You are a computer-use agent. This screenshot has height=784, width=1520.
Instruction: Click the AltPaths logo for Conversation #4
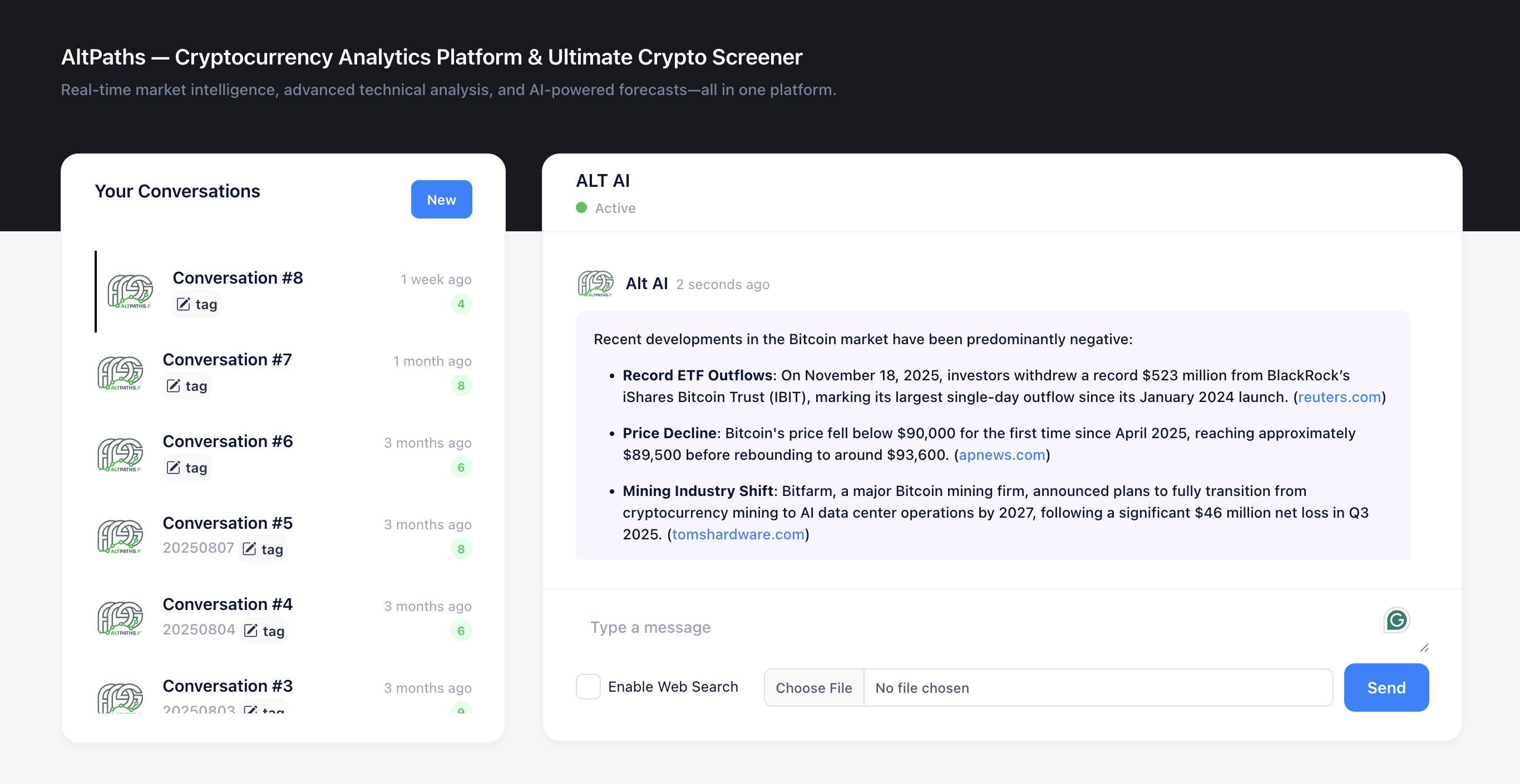pyautogui.click(x=120, y=618)
